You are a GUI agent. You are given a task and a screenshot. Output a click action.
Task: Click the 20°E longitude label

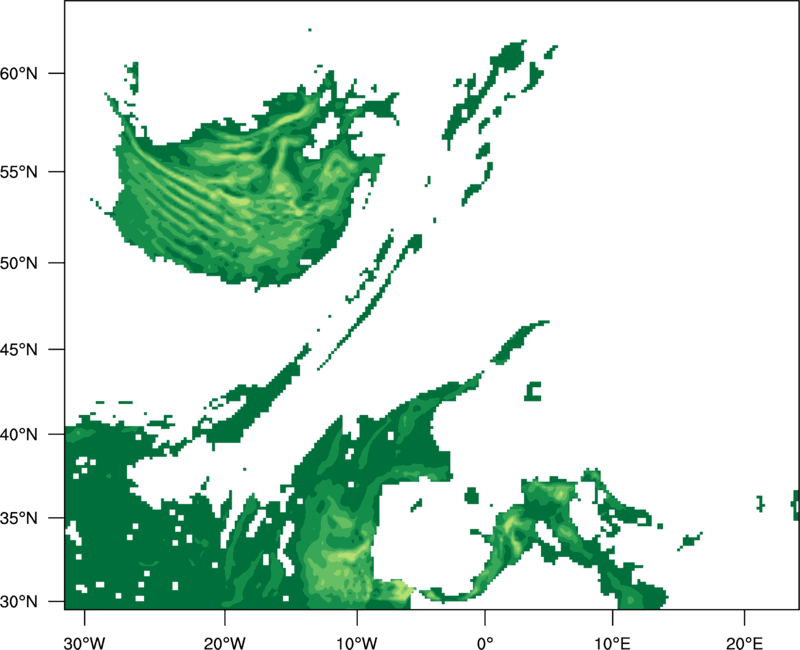click(744, 643)
